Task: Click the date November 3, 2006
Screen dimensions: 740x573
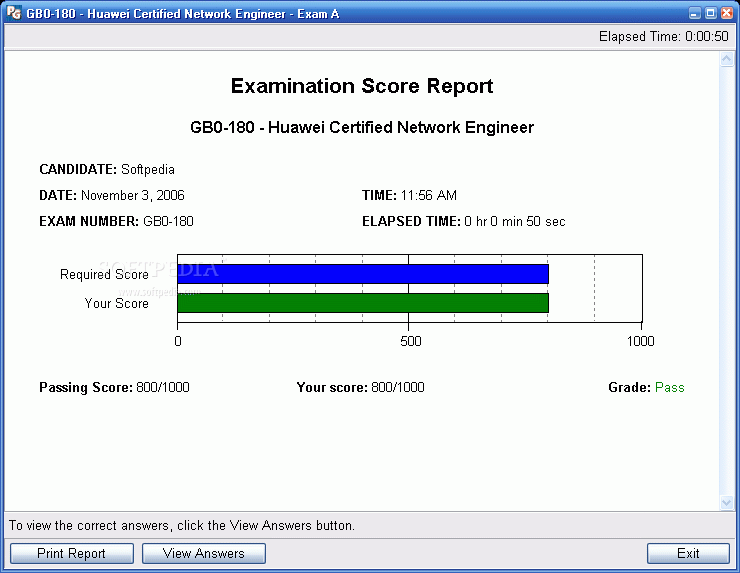Action: pyautogui.click(x=133, y=195)
